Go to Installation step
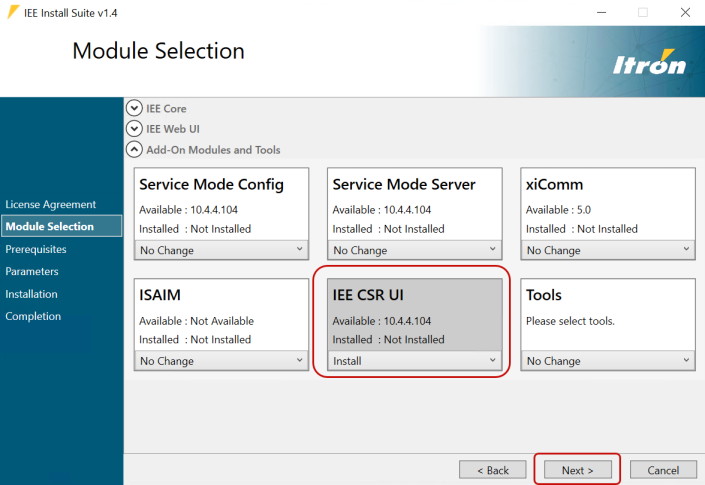 tap(31, 294)
